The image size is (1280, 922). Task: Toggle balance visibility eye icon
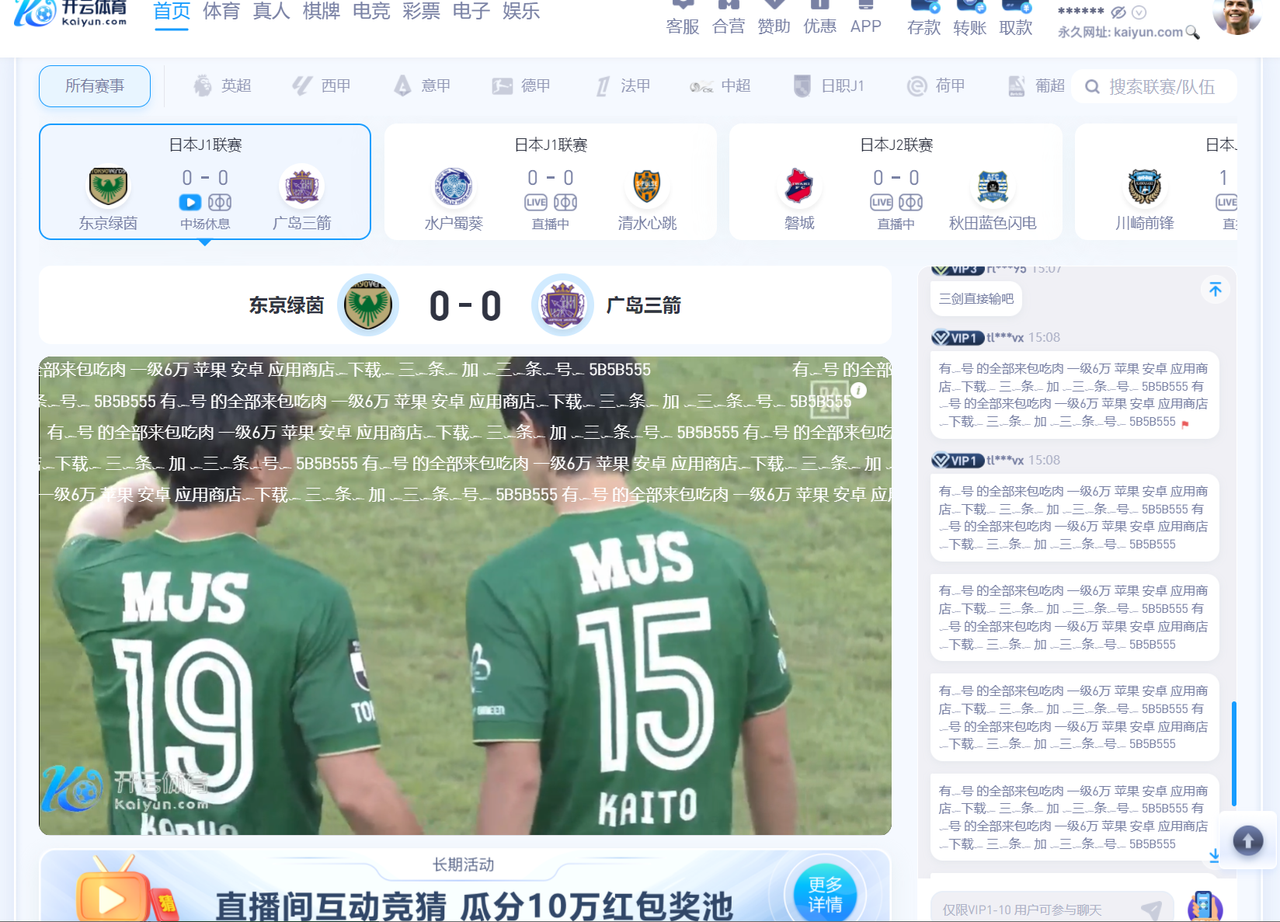click(1119, 12)
